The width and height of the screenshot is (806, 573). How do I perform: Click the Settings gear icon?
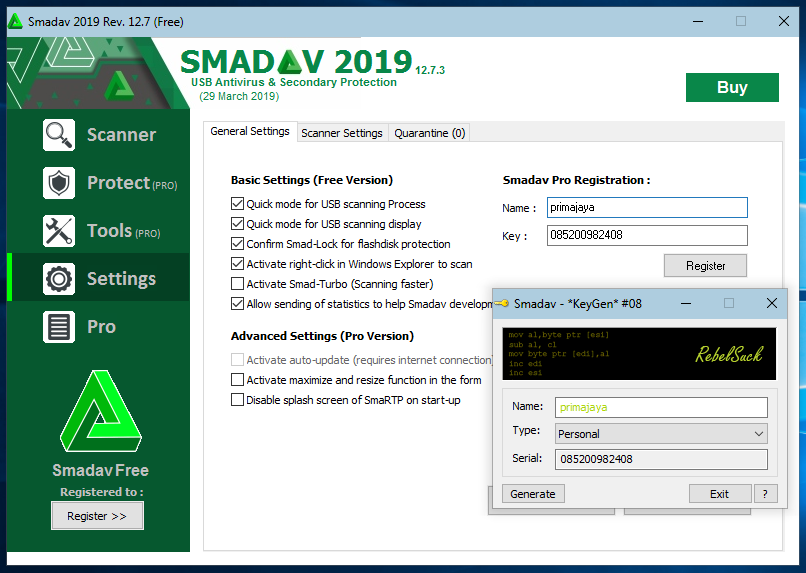click(x=59, y=279)
